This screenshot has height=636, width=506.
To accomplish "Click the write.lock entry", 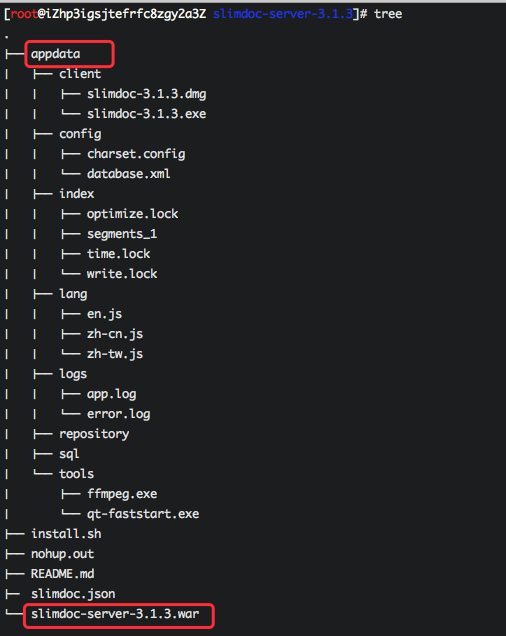I will click(122, 274).
